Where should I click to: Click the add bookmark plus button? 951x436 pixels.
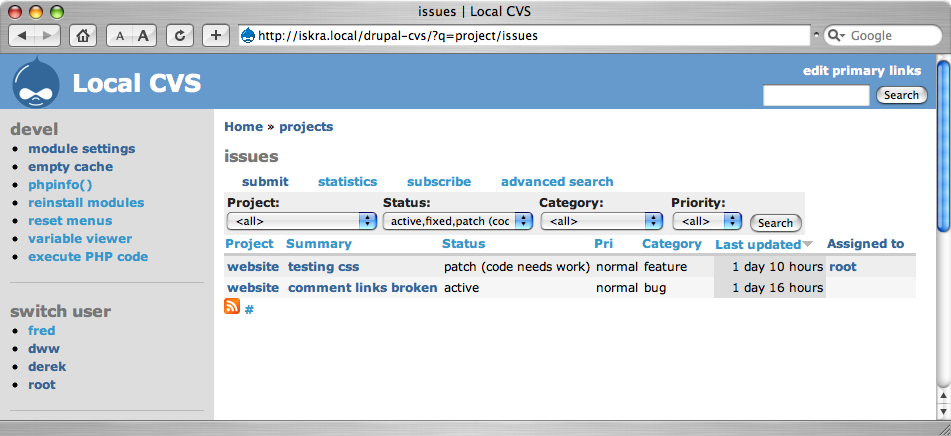click(216, 35)
